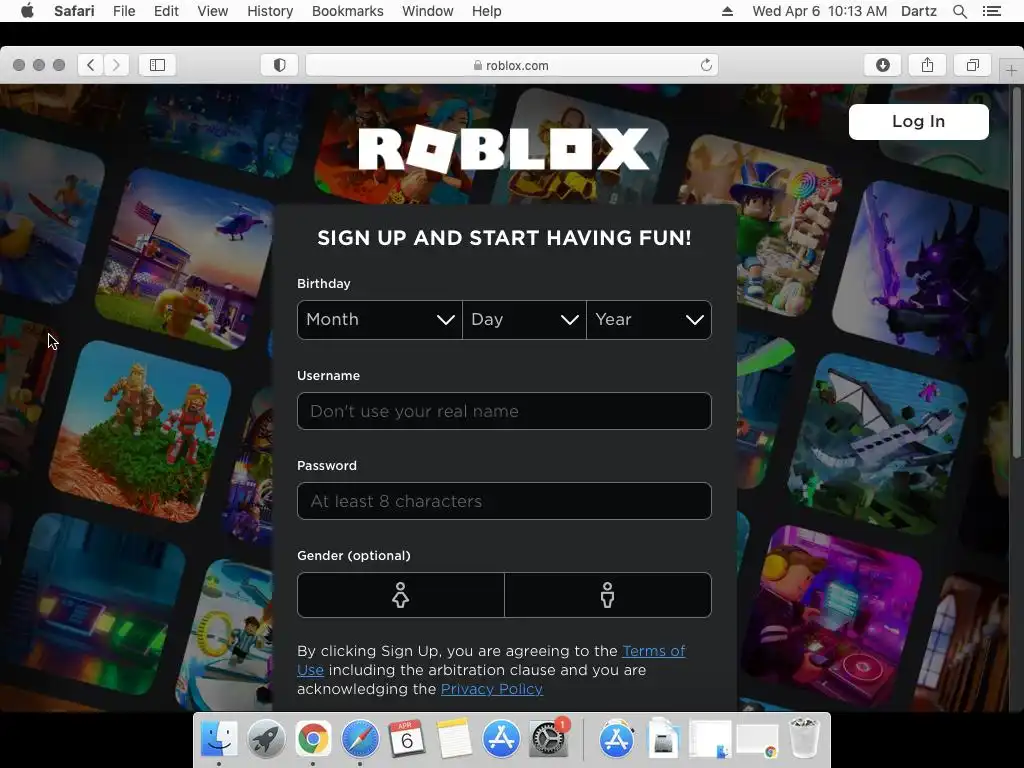Screen dimensions: 1024x768
Task: Expand the Year birthday dropdown
Action: [649, 319]
